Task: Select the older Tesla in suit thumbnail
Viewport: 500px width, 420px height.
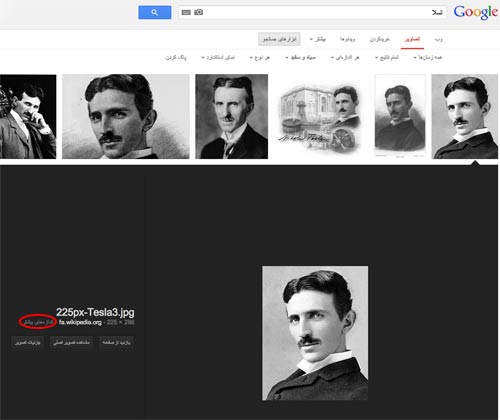Action: pyautogui.click(x=231, y=116)
